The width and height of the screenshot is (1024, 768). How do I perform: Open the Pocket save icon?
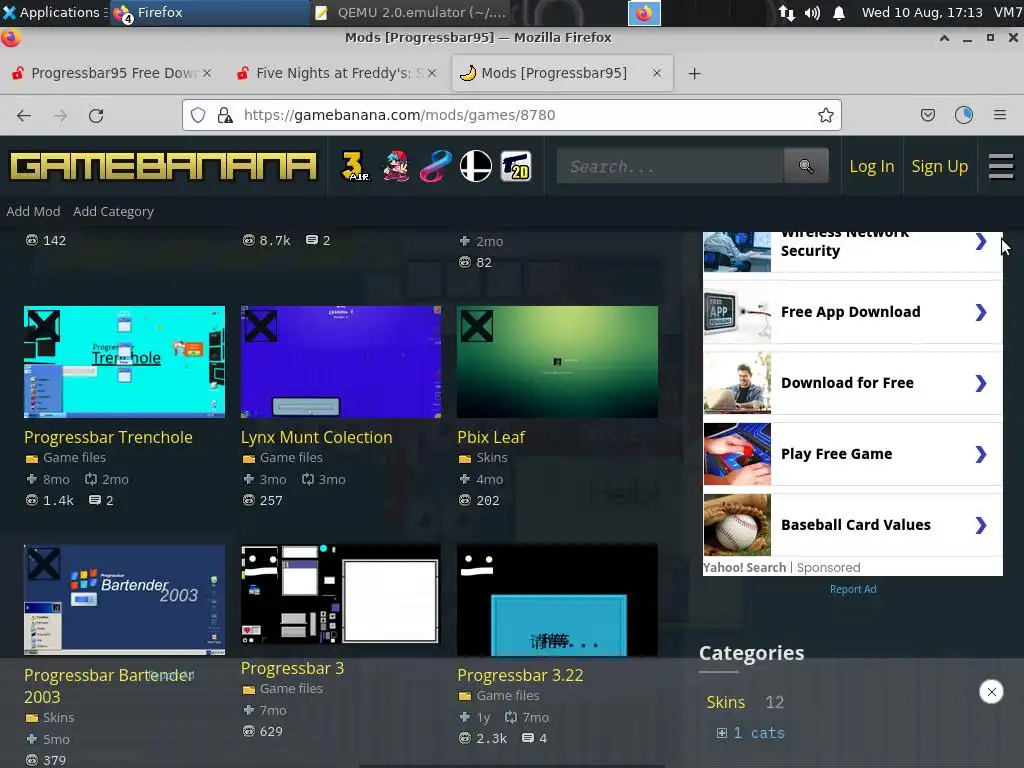click(927, 116)
